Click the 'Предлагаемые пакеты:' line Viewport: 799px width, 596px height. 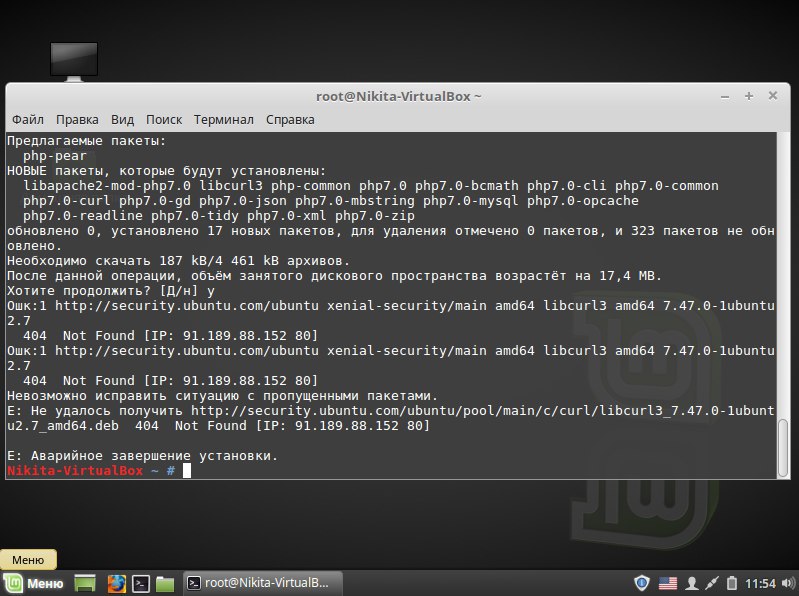point(87,141)
